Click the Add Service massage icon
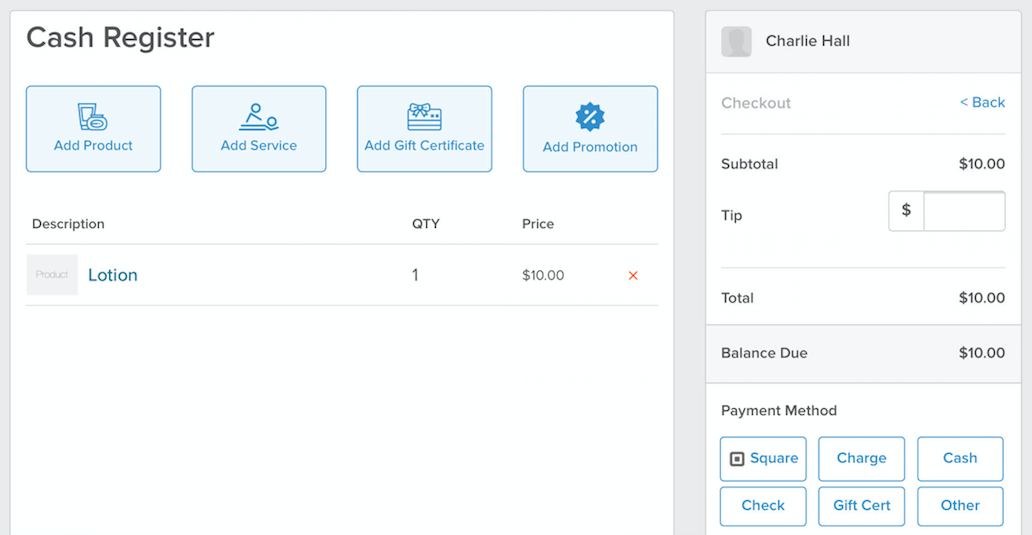The width and height of the screenshot is (1032, 535). pyautogui.click(x=259, y=117)
